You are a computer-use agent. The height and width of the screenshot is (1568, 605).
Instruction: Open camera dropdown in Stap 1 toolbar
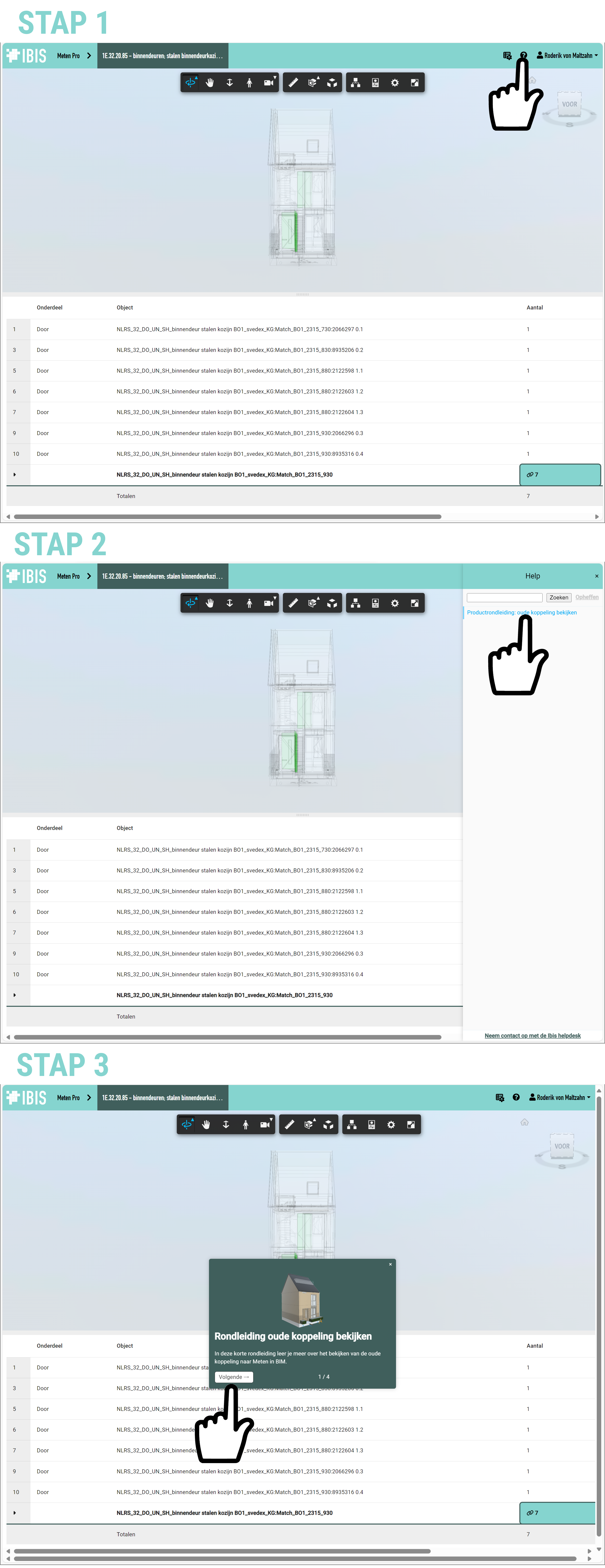click(268, 83)
